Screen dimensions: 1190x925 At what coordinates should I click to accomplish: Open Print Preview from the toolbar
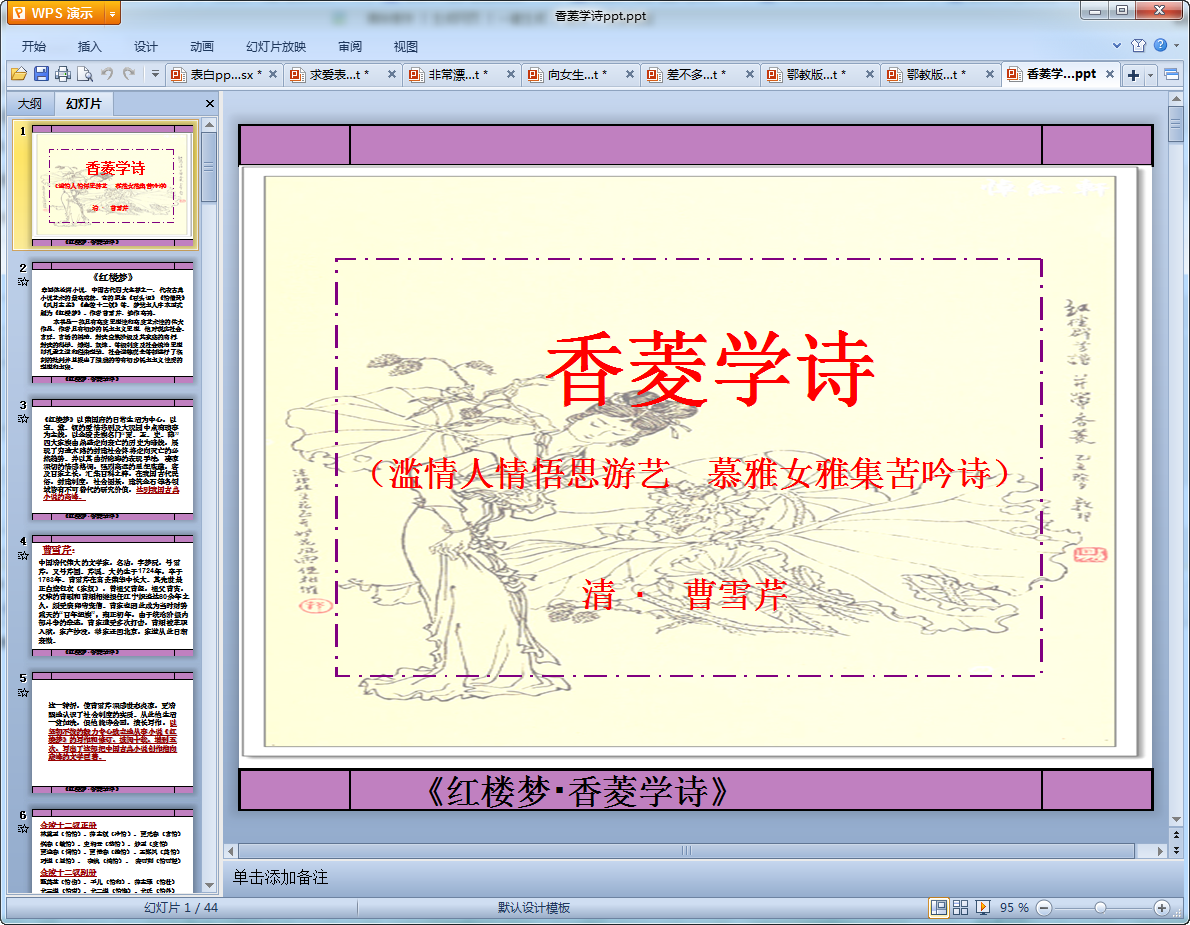[x=85, y=74]
